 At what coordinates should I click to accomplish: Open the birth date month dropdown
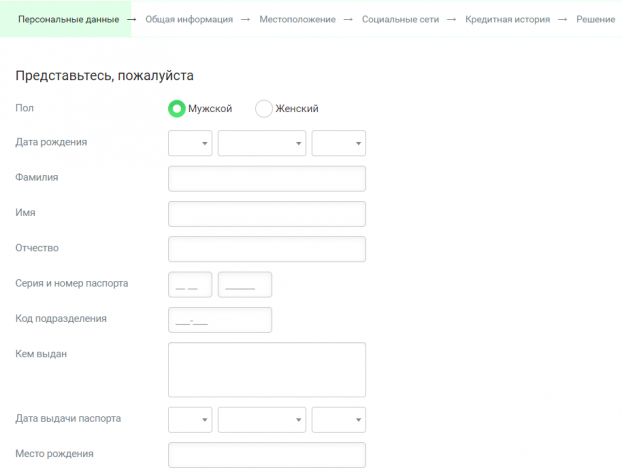click(262, 143)
